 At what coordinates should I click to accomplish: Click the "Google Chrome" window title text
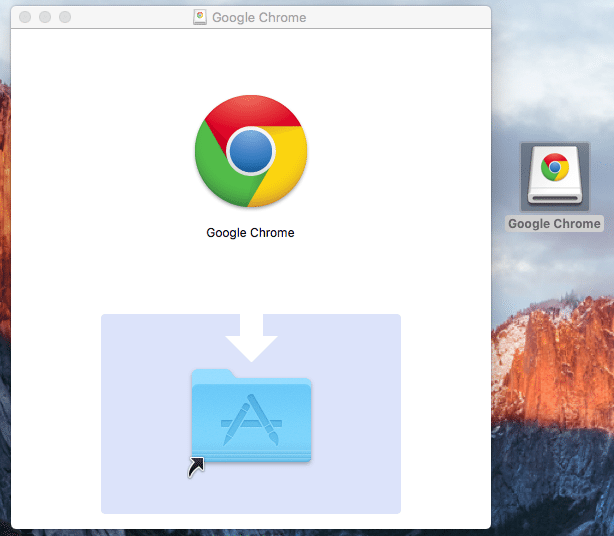259,18
